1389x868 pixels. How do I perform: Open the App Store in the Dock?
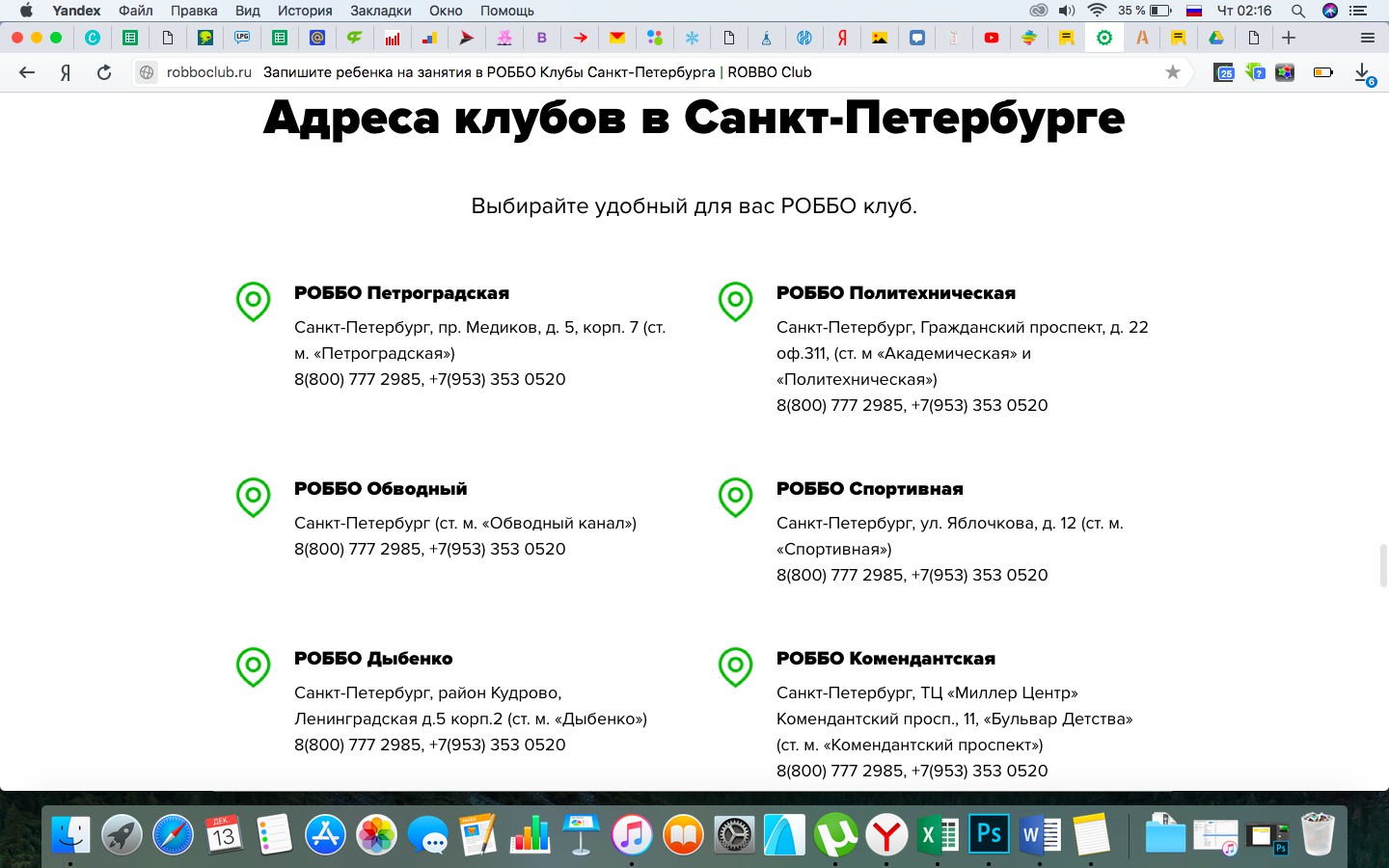coord(326,834)
